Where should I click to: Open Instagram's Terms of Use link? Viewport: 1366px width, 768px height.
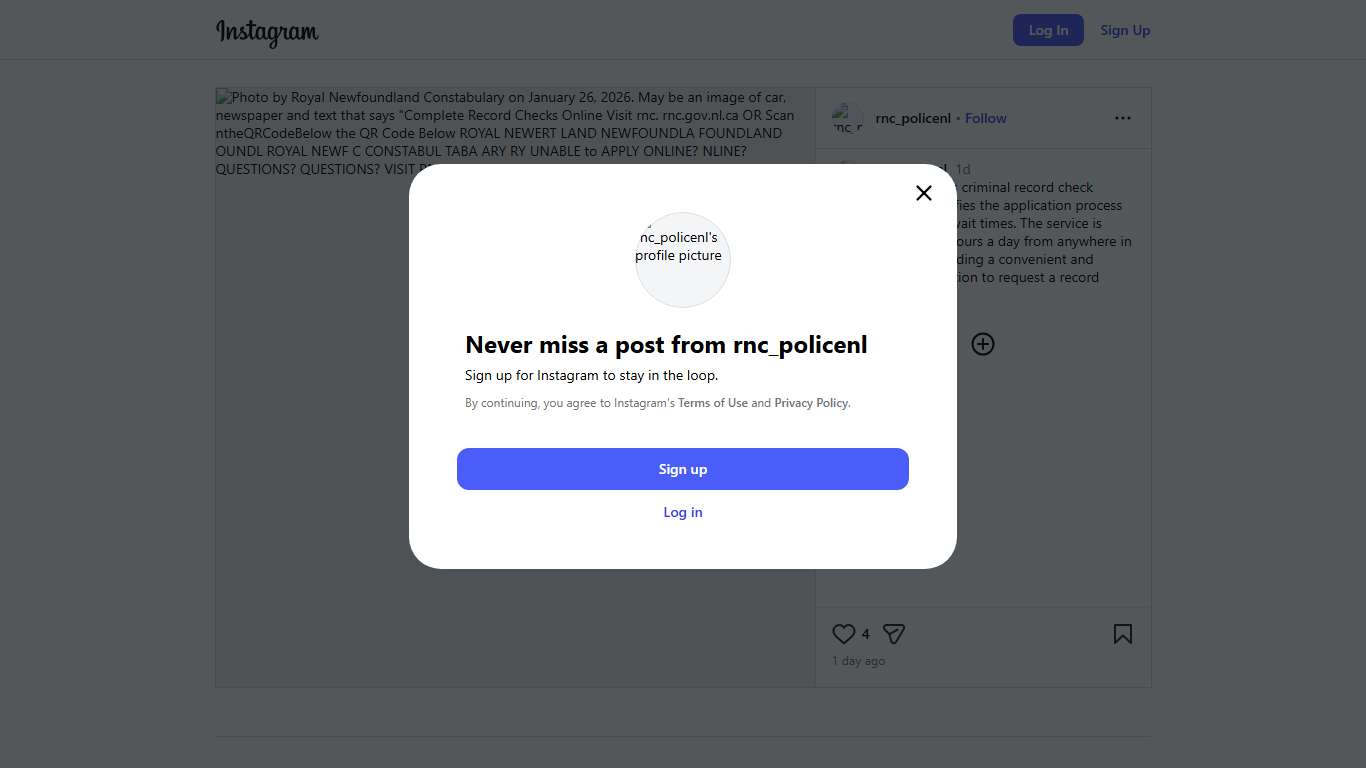click(712, 403)
